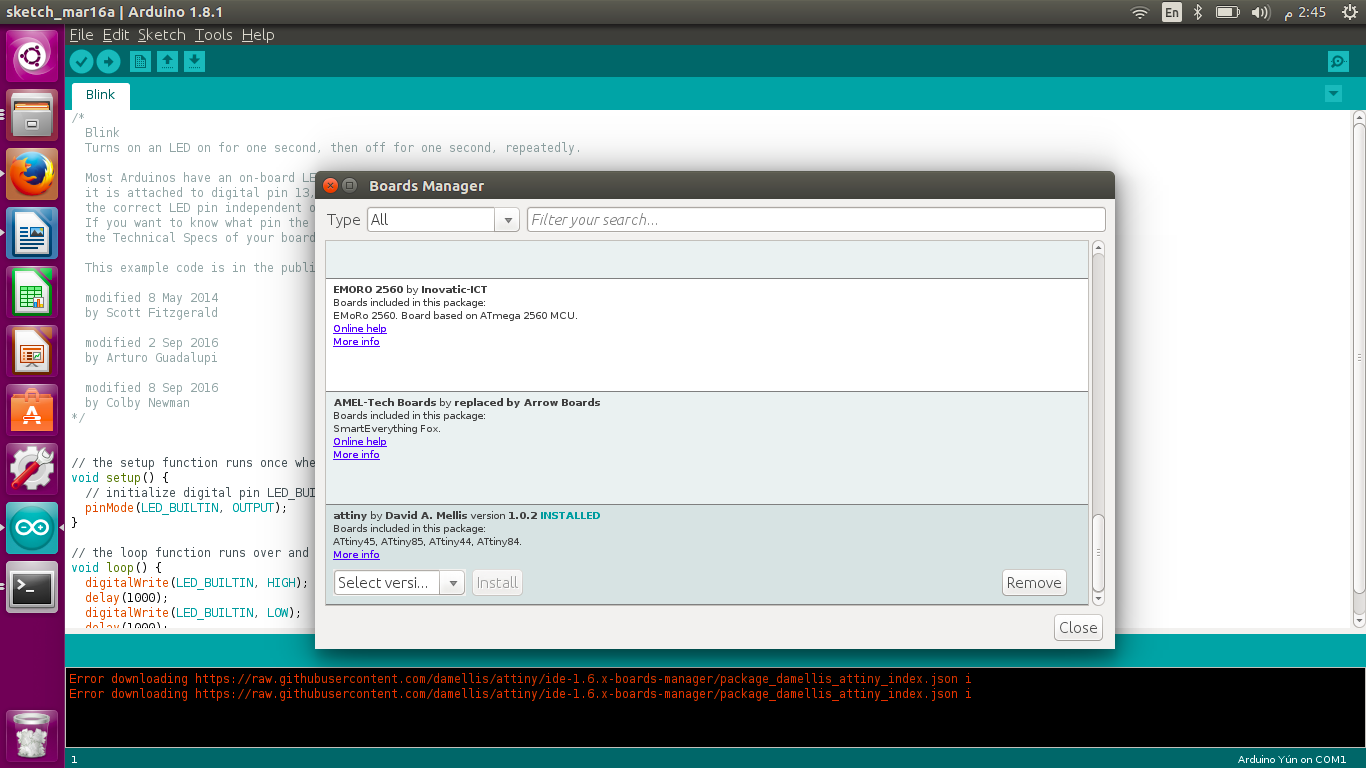Open the File menu
The width and height of the screenshot is (1366, 768).
click(81, 35)
